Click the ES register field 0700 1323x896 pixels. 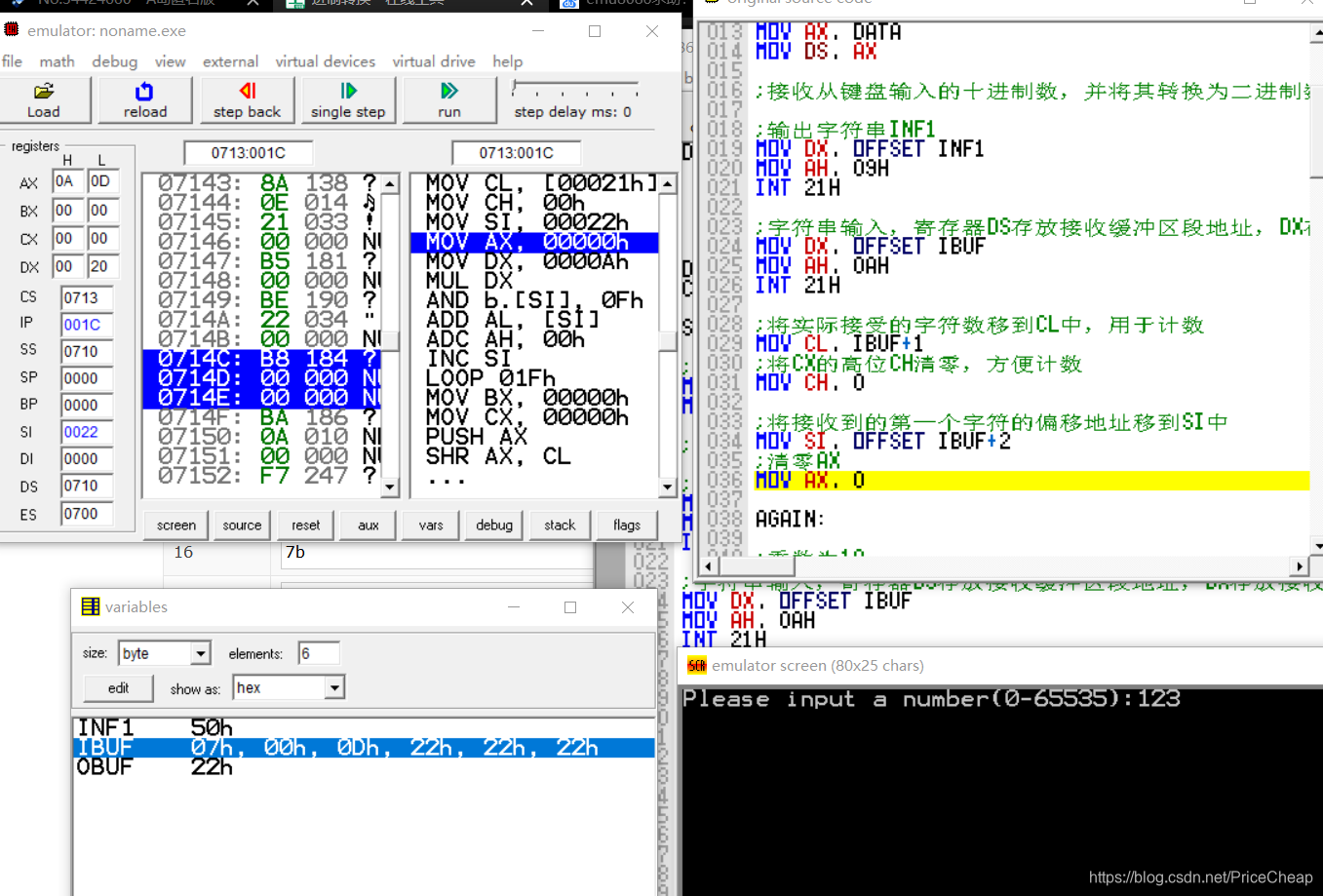(86, 514)
